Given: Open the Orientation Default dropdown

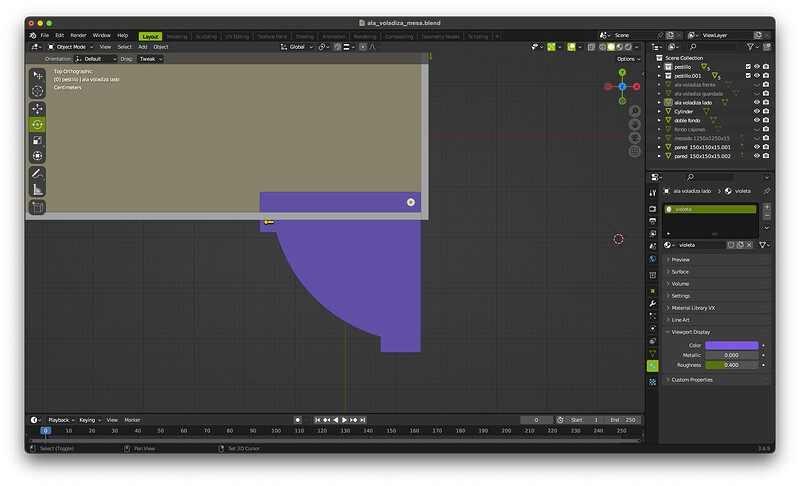Looking at the screenshot, I should coord(96,59).
